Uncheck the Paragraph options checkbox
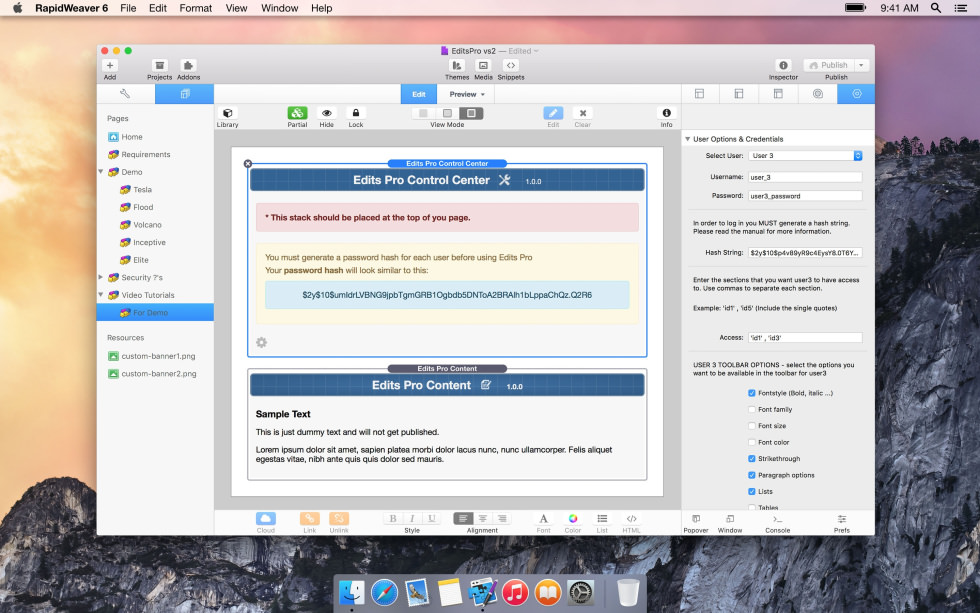This screenshot has height=613, width=980. pos(752,475)
